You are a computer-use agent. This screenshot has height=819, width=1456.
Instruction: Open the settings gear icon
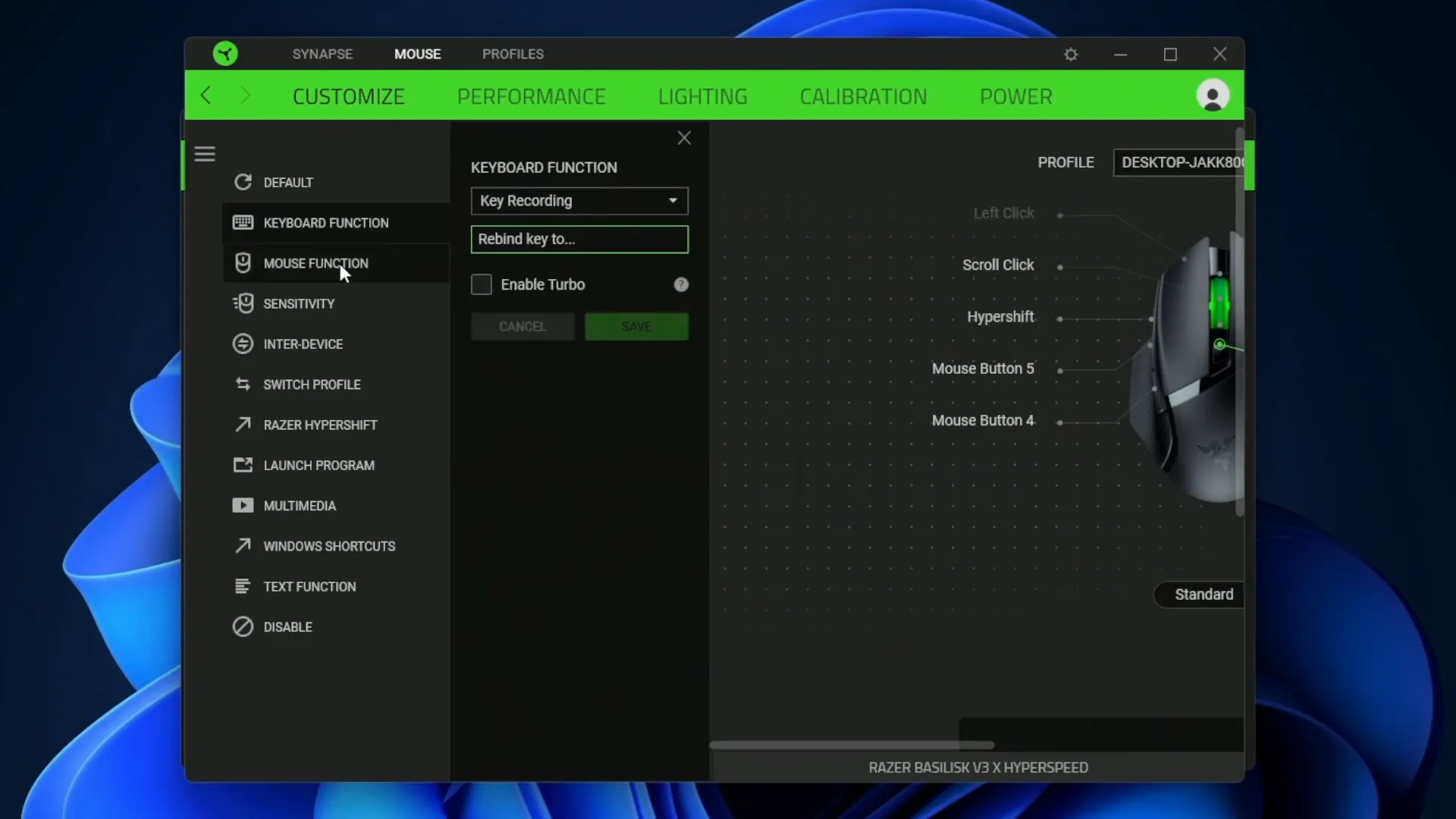pos(1071,55)
